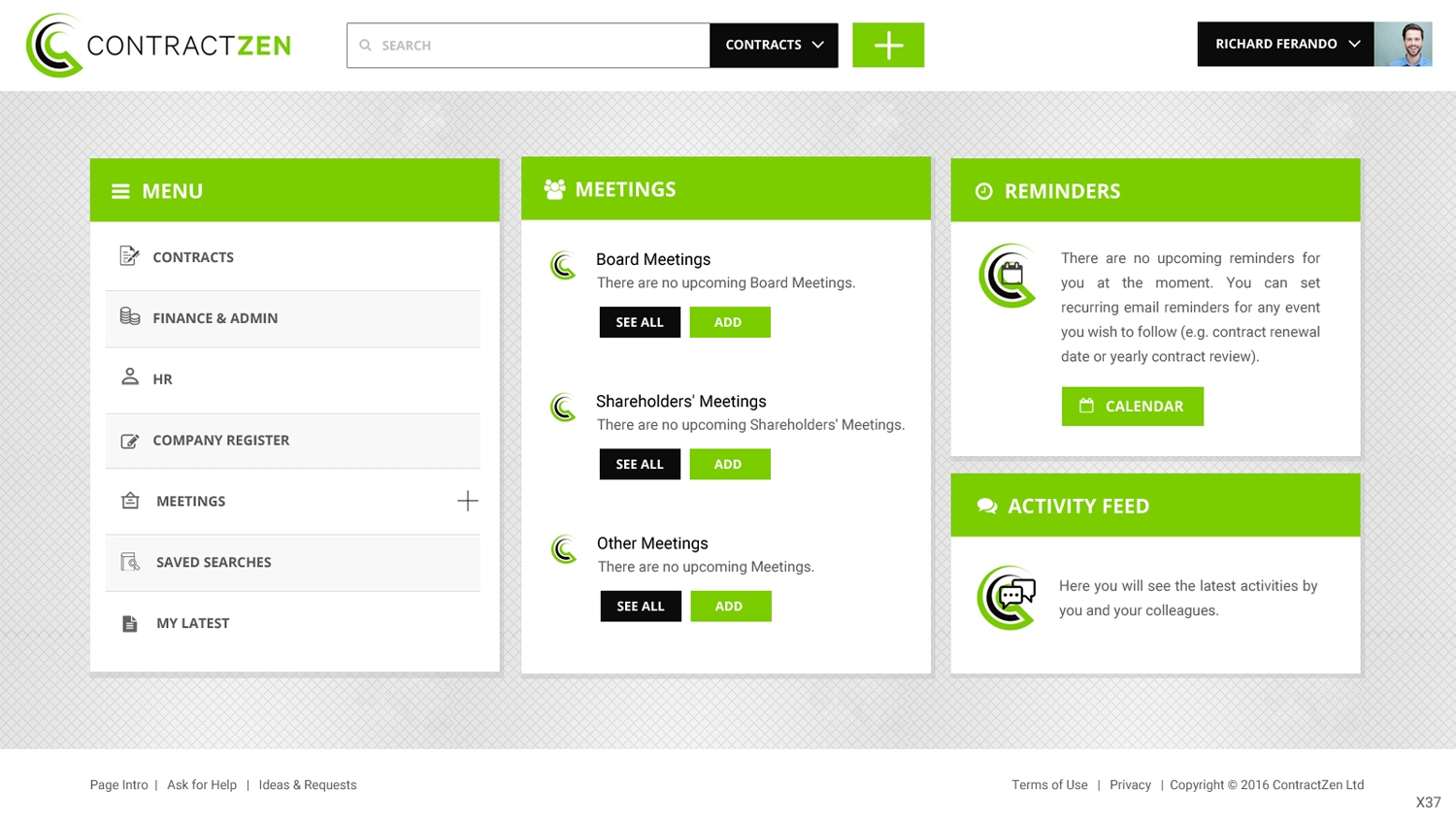Screen dimensions: 1456x821
Task: Open the Privacy link
Action: (x=1130, y=785)
